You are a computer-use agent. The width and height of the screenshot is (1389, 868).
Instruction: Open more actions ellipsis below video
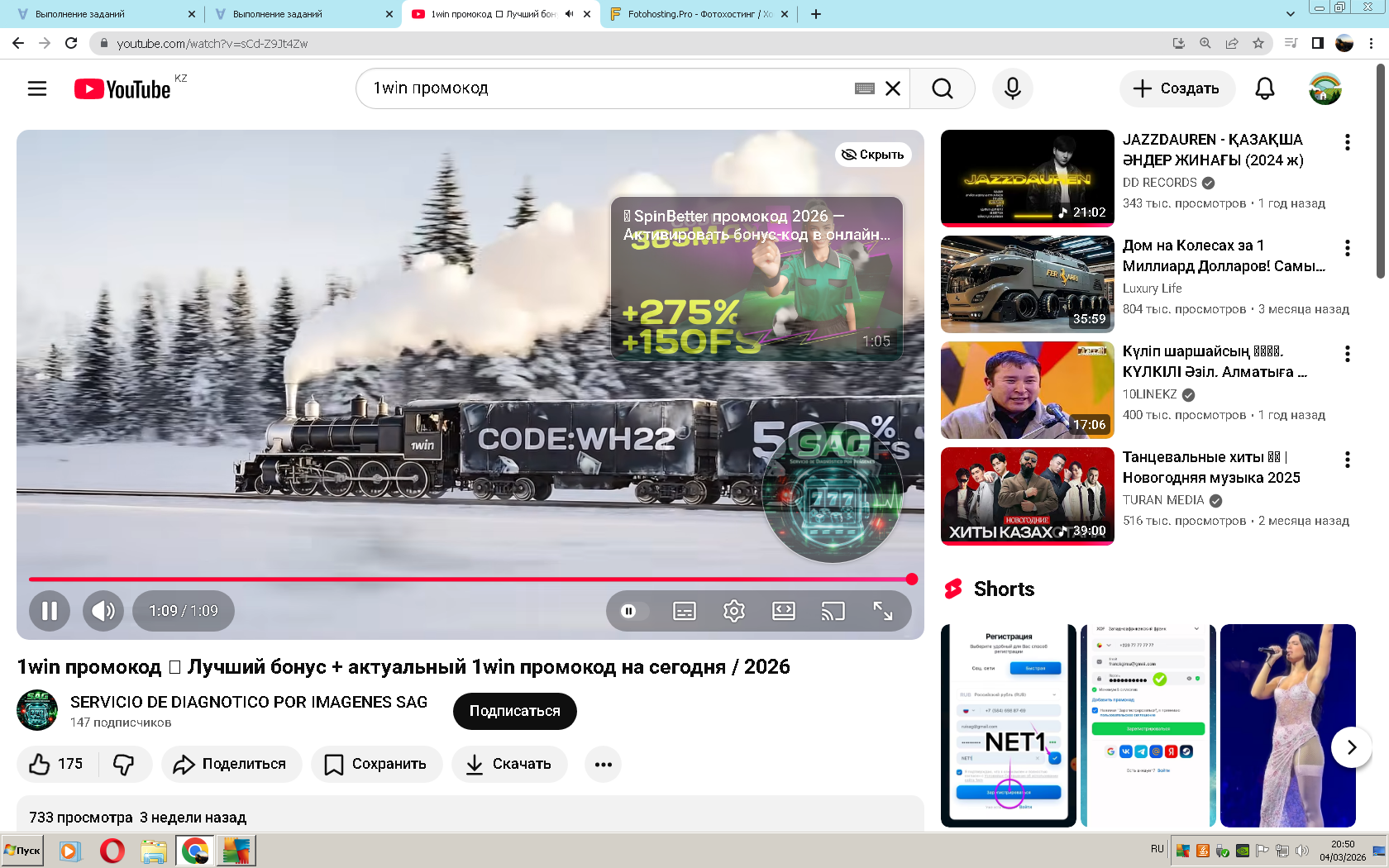point(603,764)
